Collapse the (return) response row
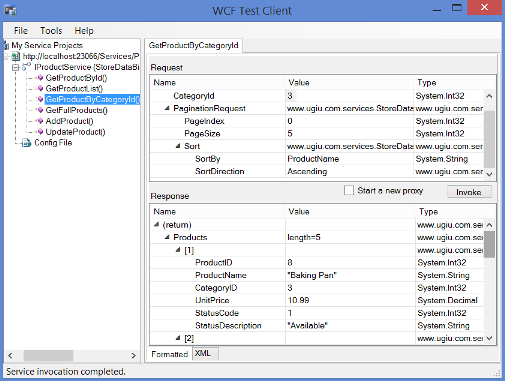This screenshot has width=505, height=381. (157, 225)
